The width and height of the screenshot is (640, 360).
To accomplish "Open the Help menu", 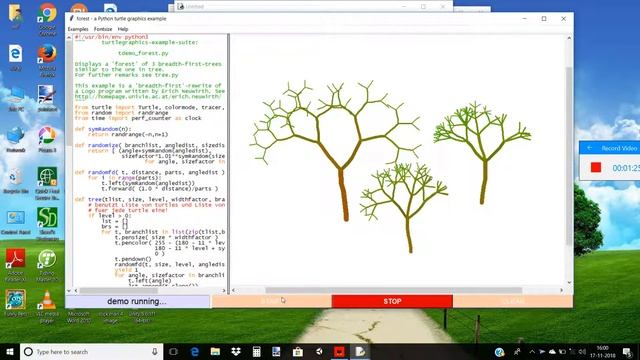I will pyautogui.click(x=123, y=29).
